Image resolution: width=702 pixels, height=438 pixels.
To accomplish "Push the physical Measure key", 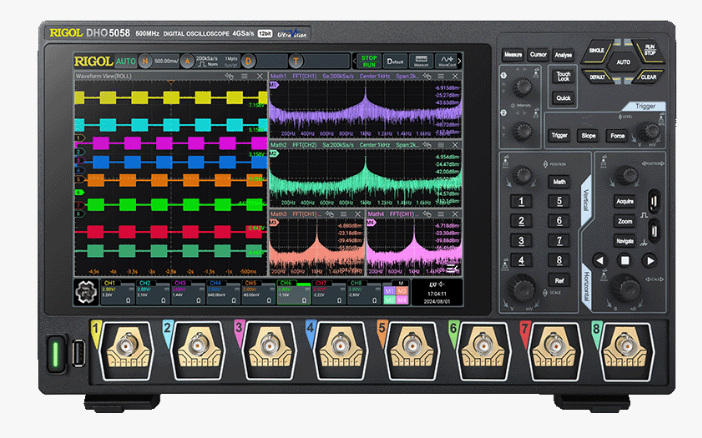I will click(513, 55).
